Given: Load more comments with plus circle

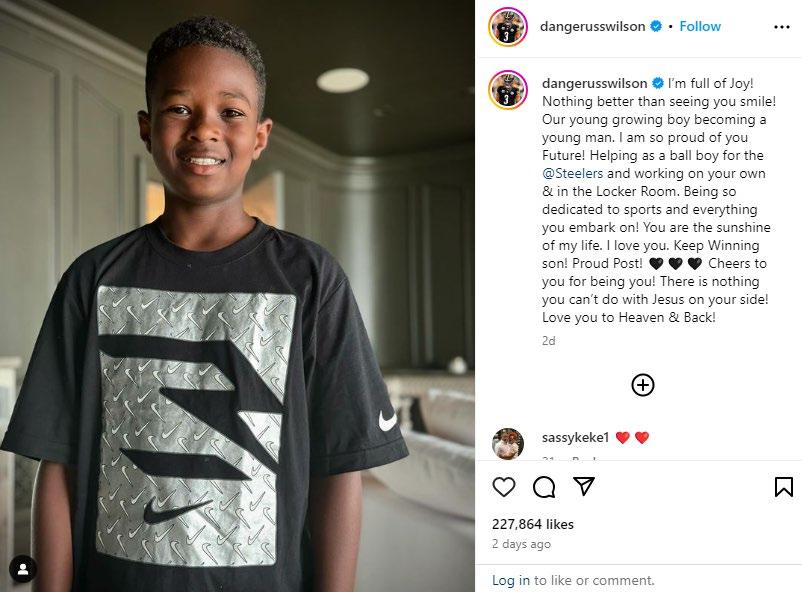Looking at the screenshot, I should 643,385.
